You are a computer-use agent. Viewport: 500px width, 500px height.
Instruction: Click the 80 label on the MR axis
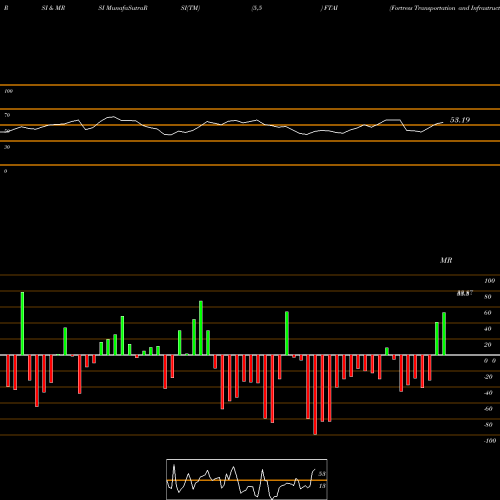pyautogui.click(x=488, y=297)
